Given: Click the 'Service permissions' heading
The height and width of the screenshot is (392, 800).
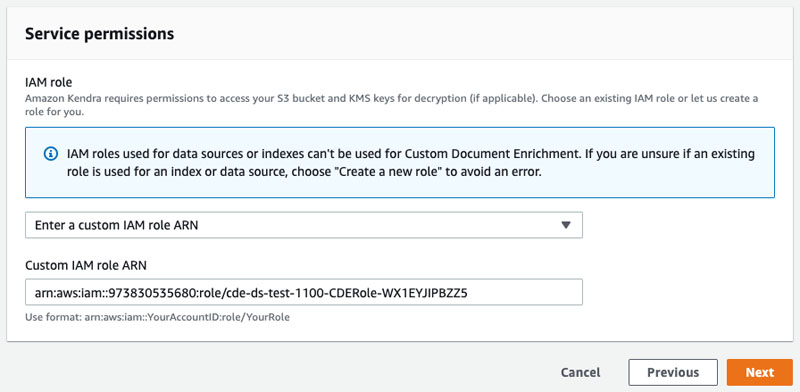Looking at the screenshot, I should point(99,34).
